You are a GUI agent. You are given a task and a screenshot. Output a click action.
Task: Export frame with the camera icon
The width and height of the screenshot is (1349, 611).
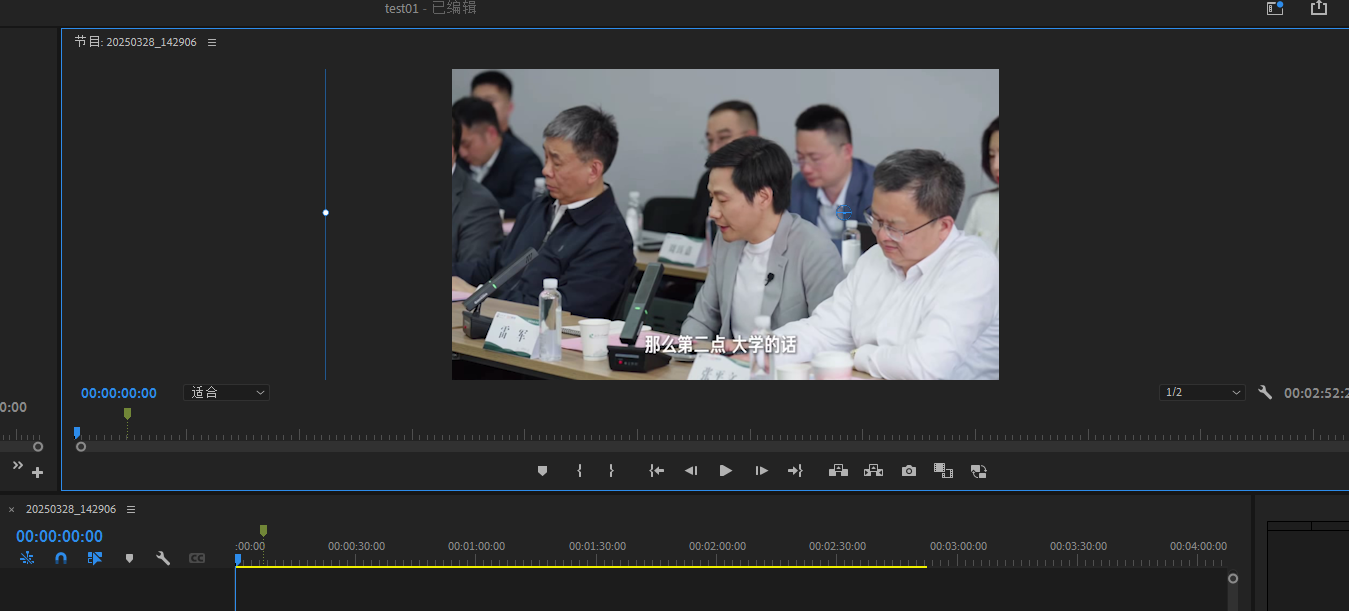[908, 471]
